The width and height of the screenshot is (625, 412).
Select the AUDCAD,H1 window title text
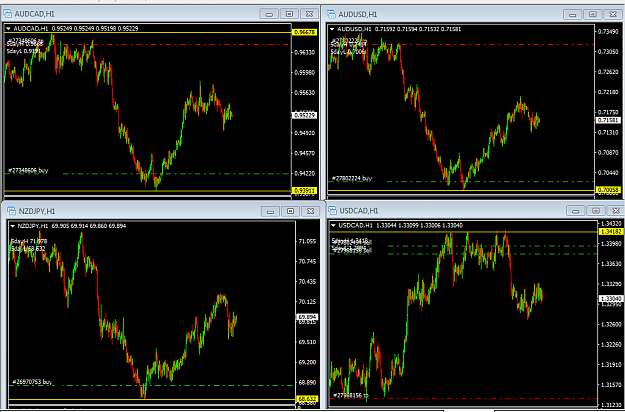[x=35, y=14]
